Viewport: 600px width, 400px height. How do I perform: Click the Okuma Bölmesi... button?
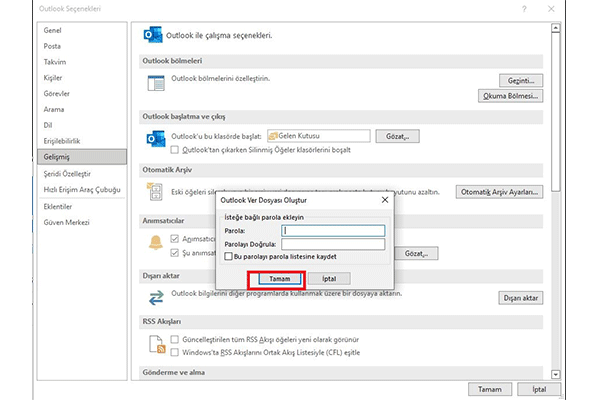[x=510, y=96]
